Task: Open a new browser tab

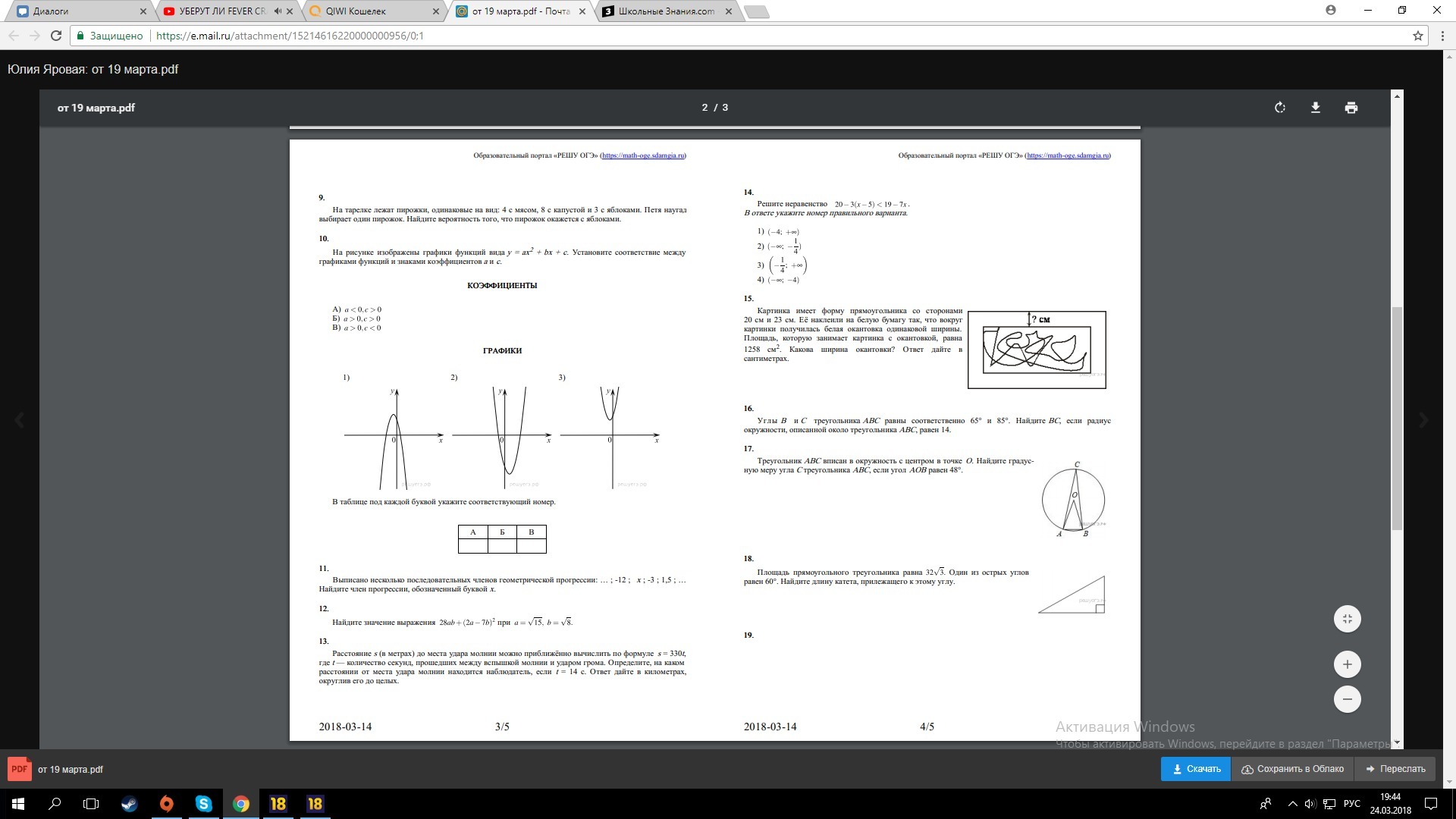Action: [x=757, y=11]
